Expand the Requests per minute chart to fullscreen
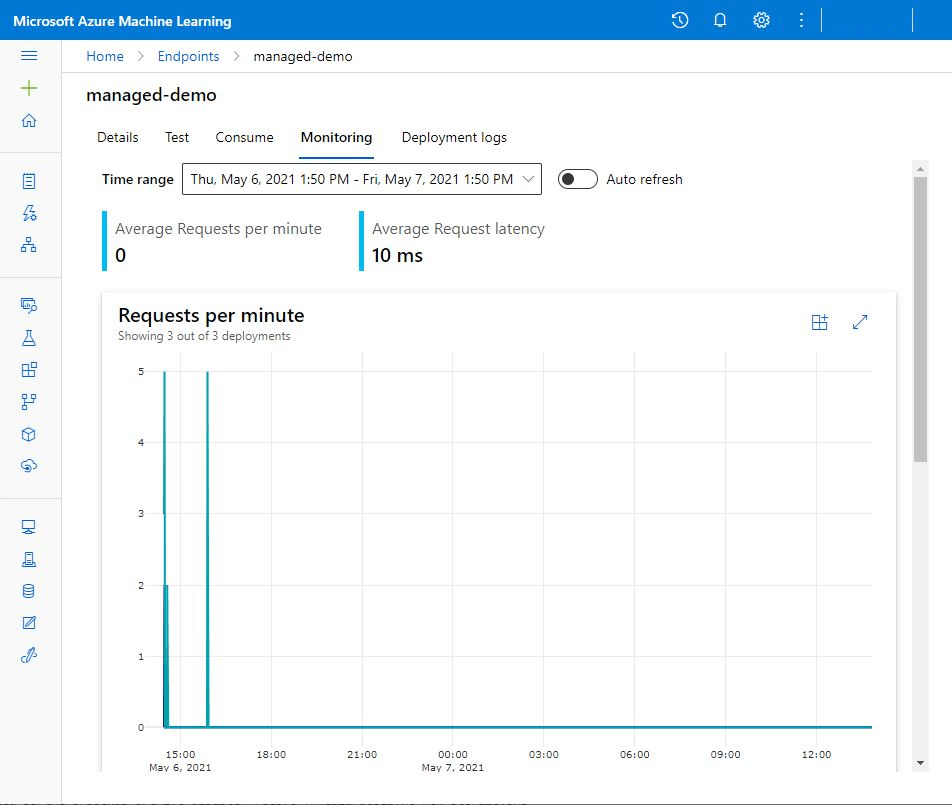 click(860, 322)
